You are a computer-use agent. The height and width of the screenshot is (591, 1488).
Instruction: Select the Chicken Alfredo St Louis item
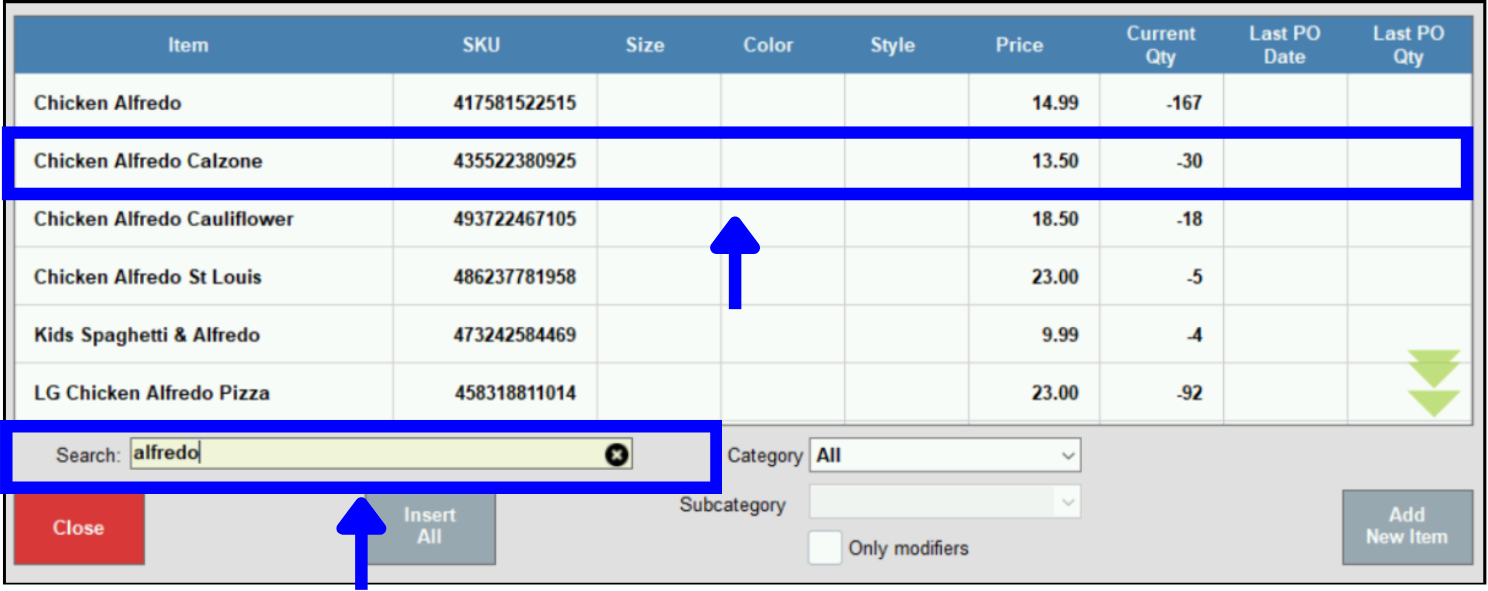(742, 277)
